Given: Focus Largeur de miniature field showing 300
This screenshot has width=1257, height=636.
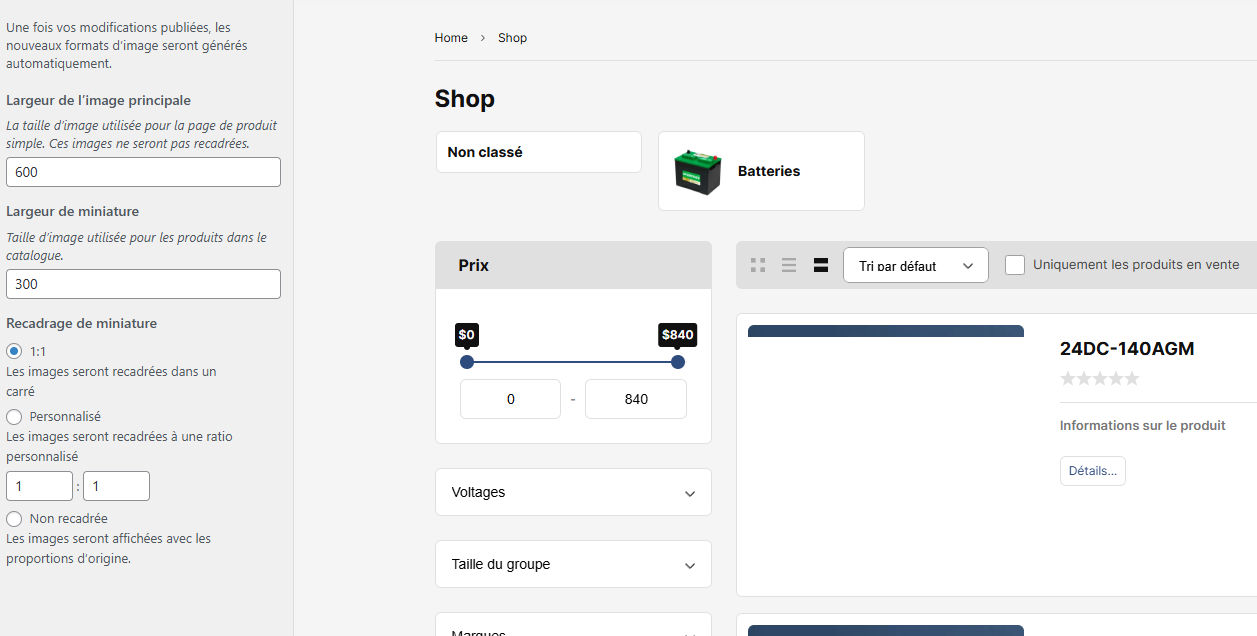Looking at the screenshot, I should click(x=143, y=284).
